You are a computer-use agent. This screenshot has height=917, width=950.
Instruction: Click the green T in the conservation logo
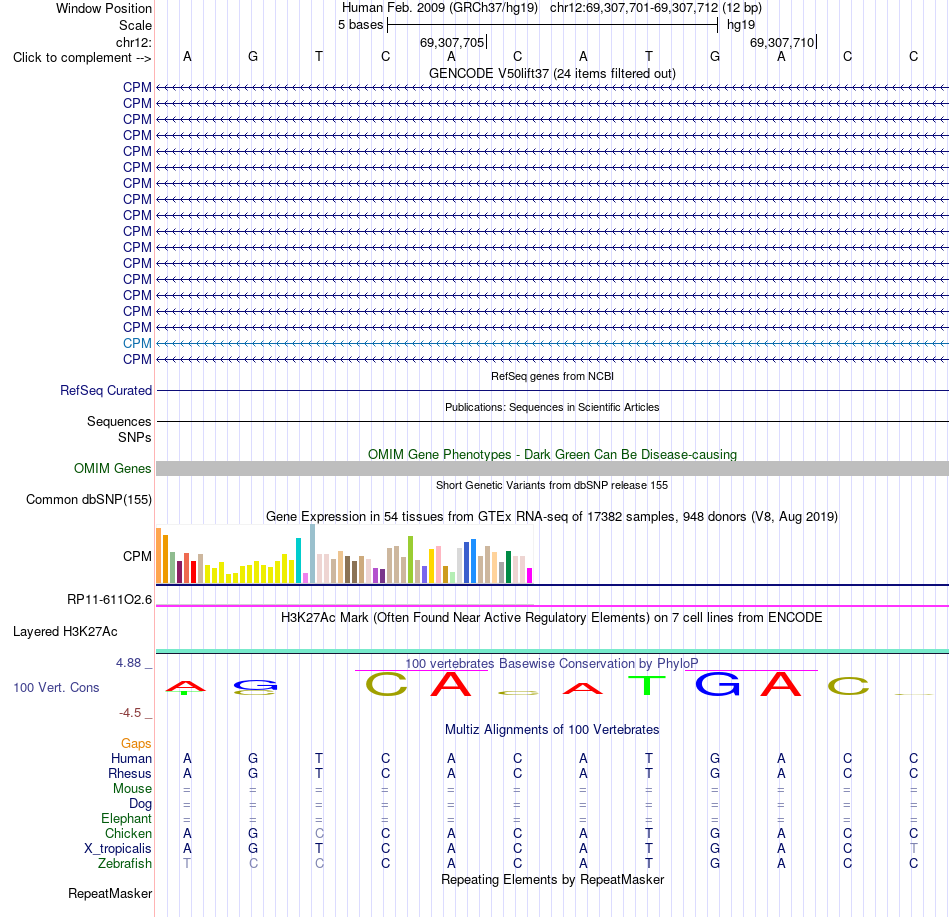(x=647, y=685)
